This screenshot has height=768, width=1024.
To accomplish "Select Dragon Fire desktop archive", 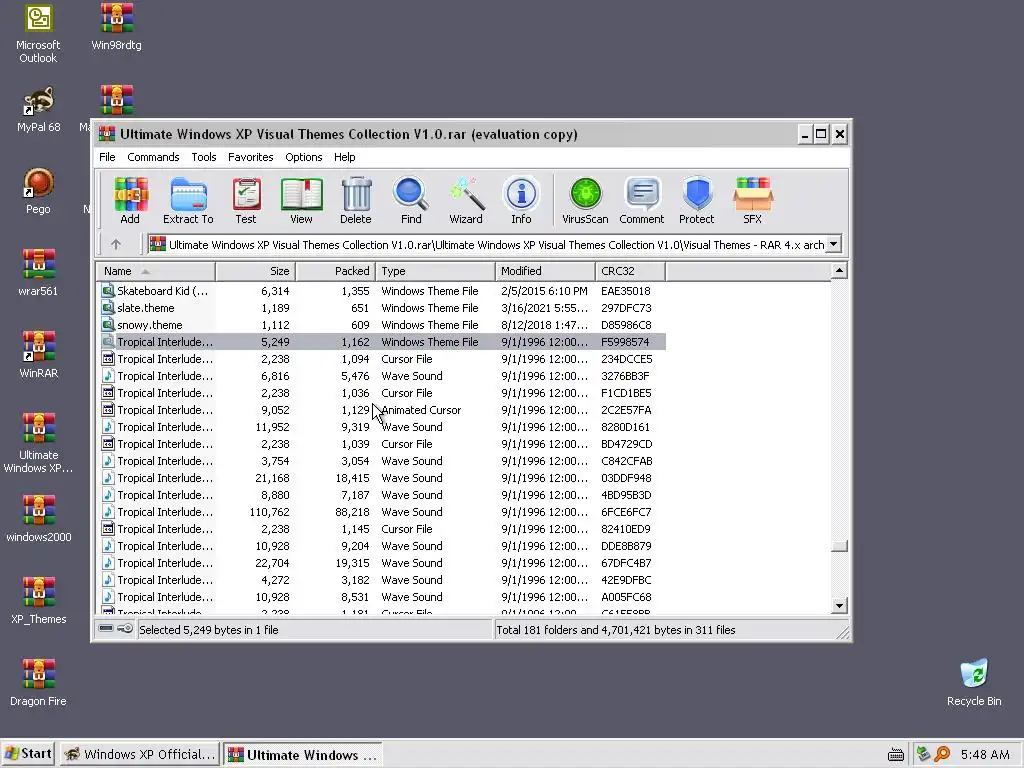I will coord(38,684).
